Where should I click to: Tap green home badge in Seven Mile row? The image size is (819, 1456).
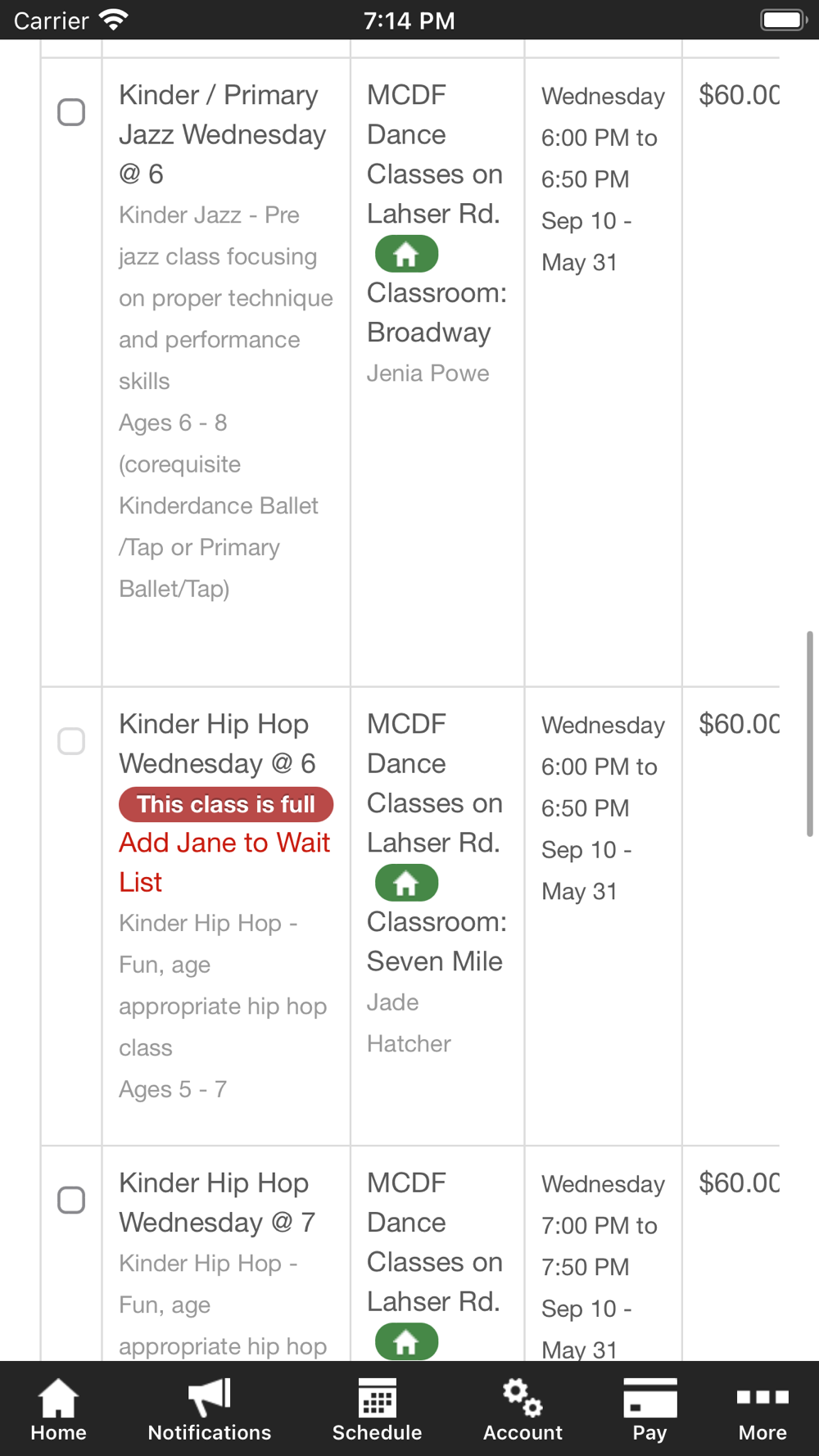[x=406, y=884]
